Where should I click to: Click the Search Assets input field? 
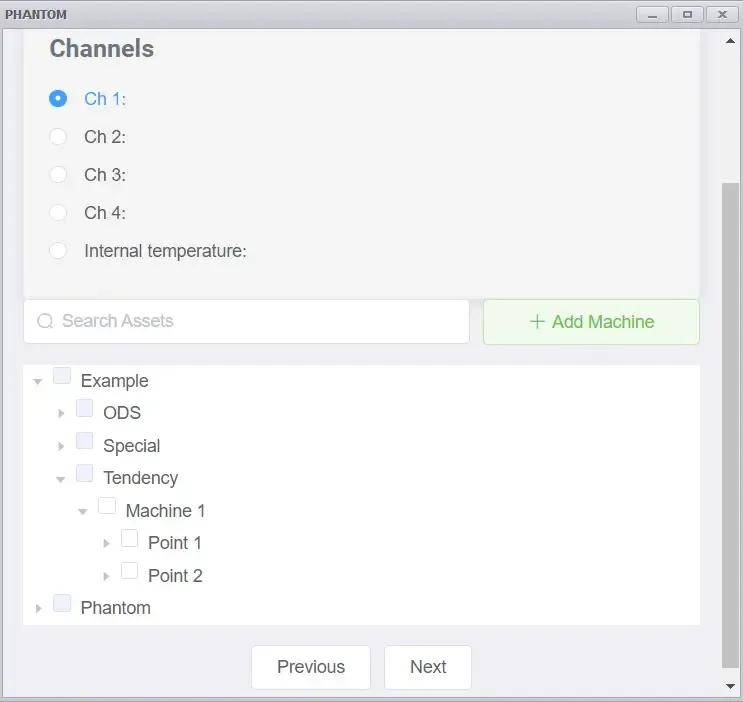tap(246, 321)
